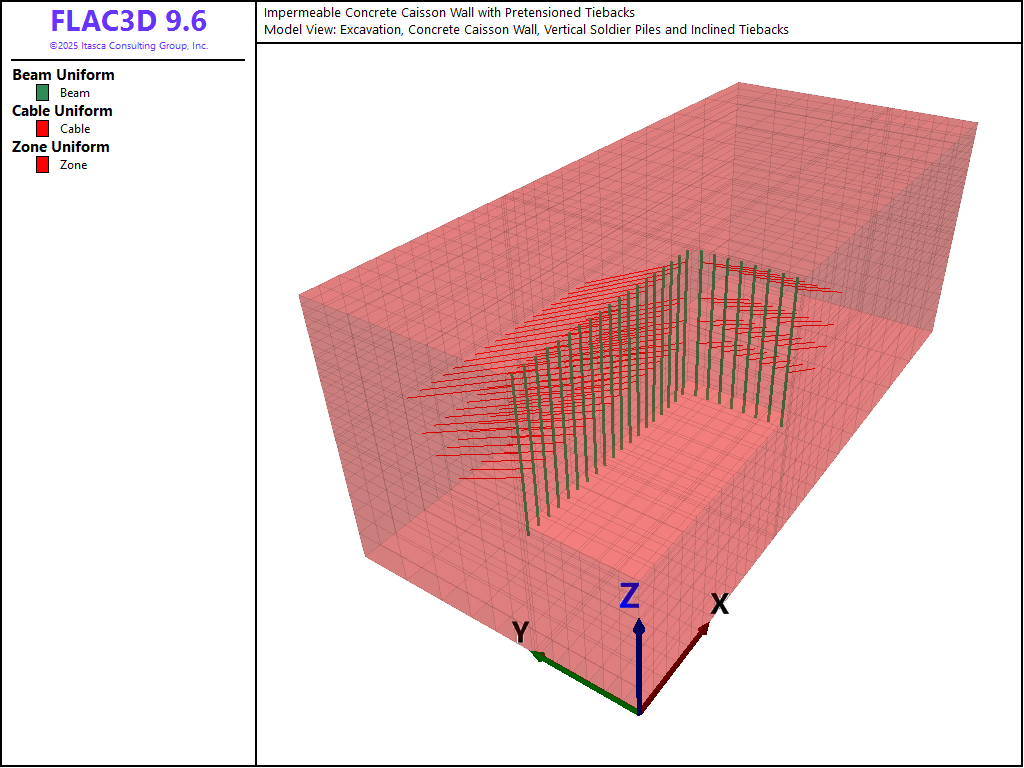
Task: Click the Y axis label
Action: click(x=520, y=632)
